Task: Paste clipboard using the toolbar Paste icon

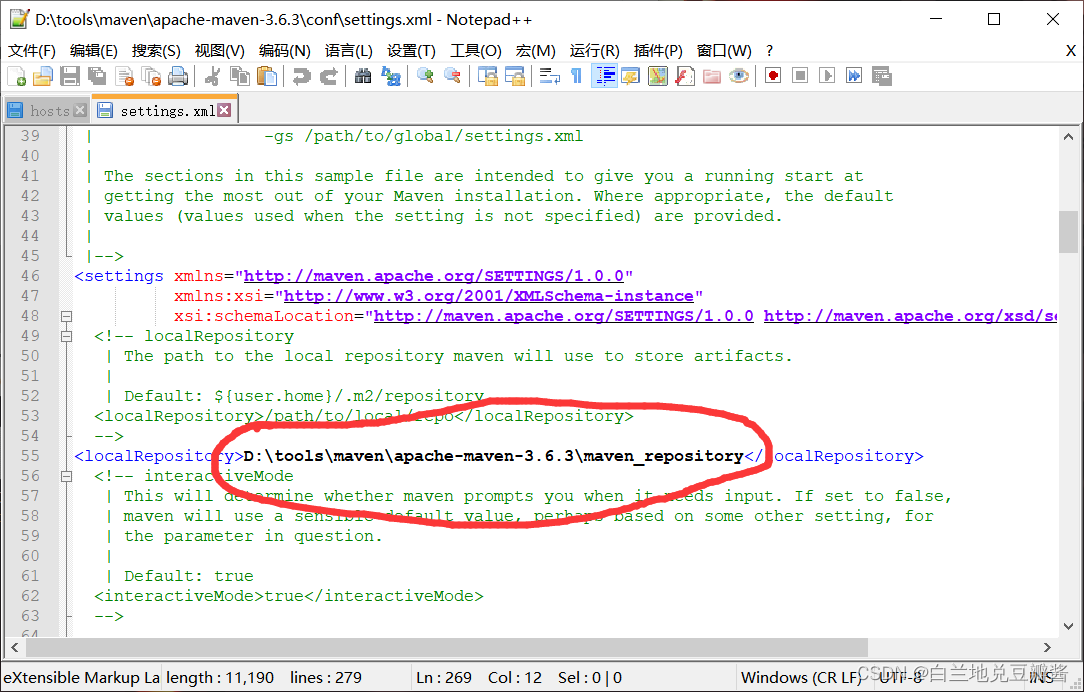Action: pyautogui.click(x=267, y=76)
